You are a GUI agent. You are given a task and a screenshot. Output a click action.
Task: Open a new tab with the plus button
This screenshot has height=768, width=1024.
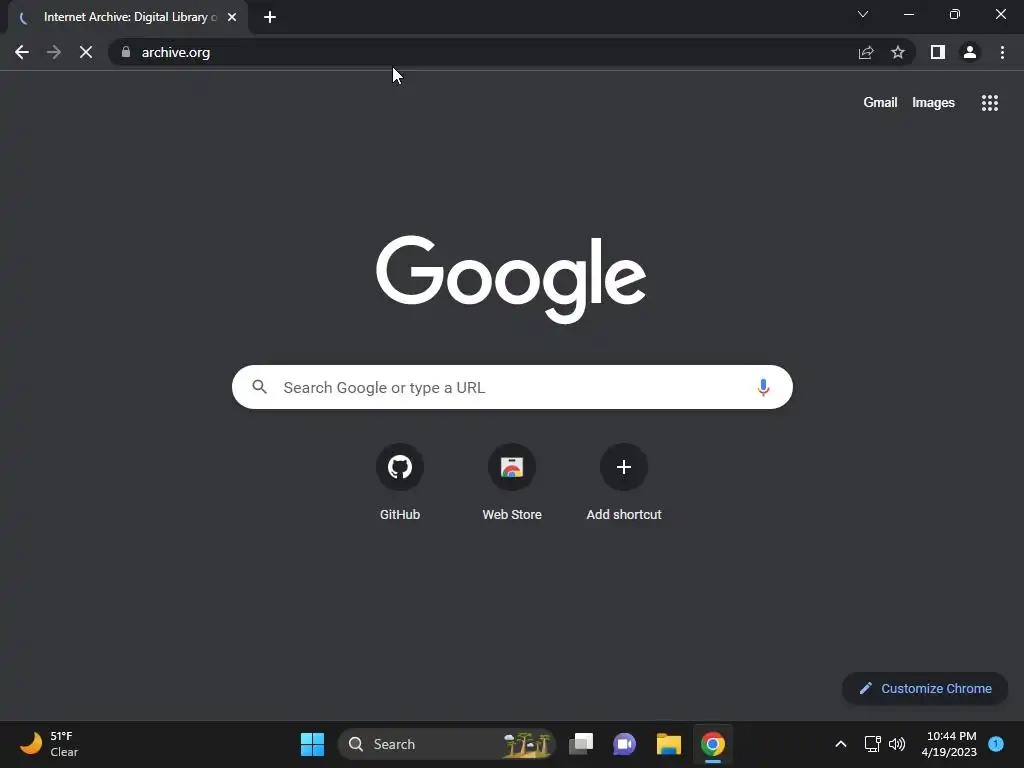point(270,17)
